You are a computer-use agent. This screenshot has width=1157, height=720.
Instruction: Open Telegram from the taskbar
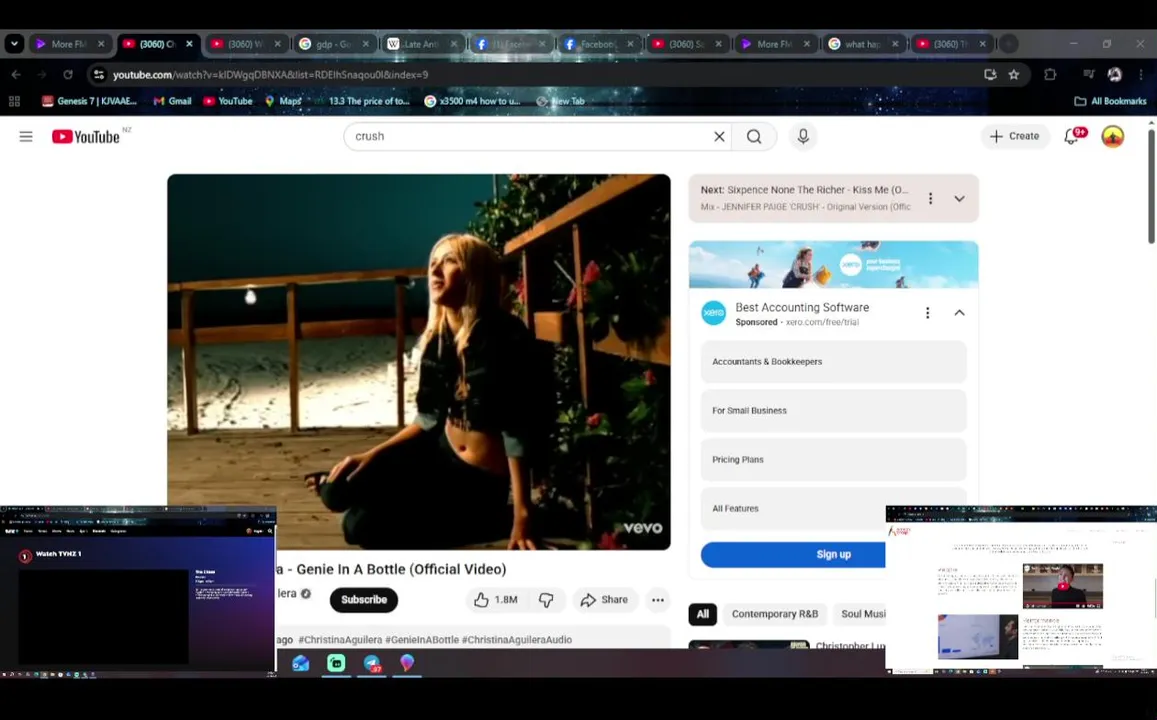(x=372, y=663)
